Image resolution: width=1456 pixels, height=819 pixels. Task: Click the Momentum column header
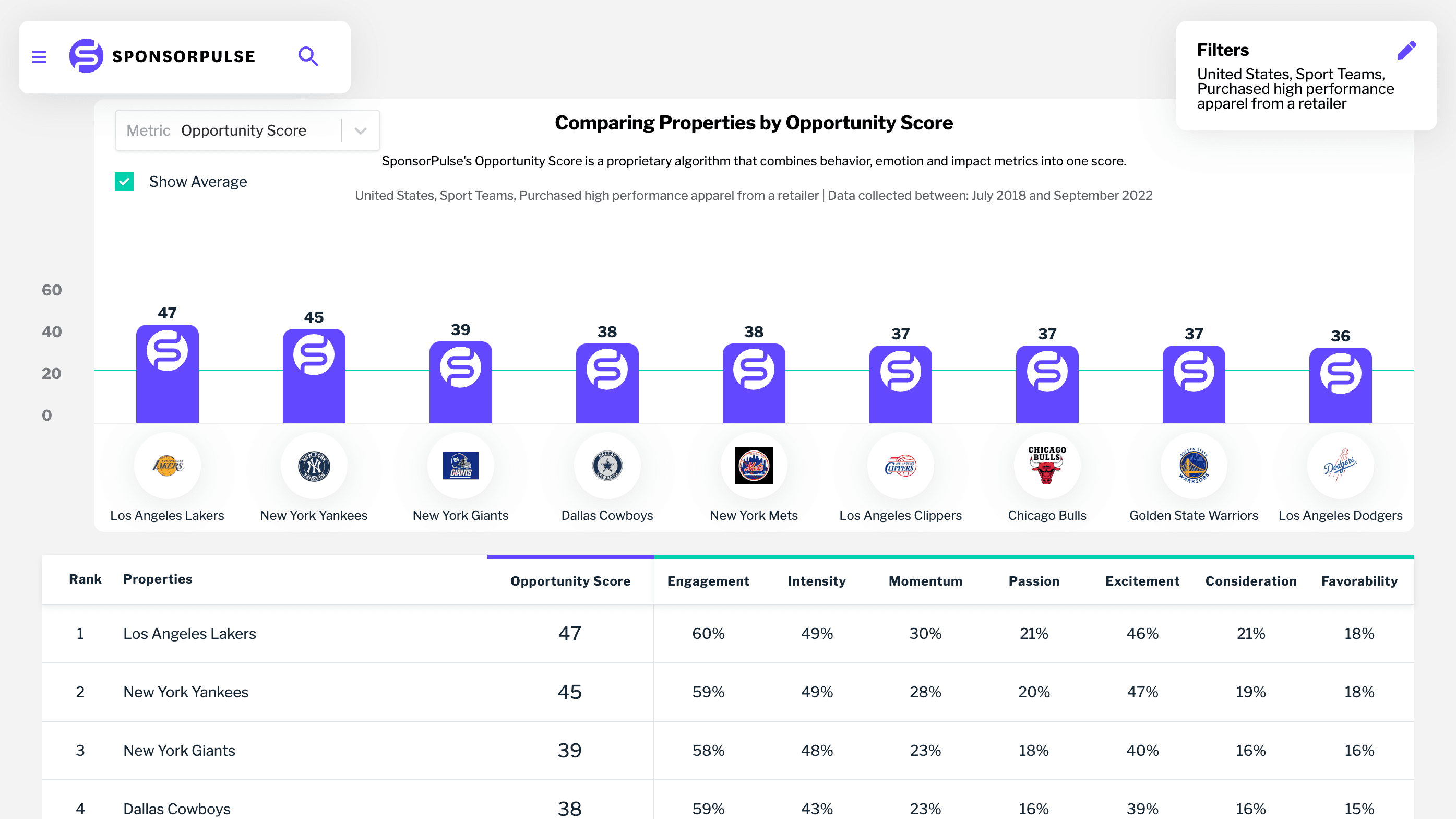[925, 581]
